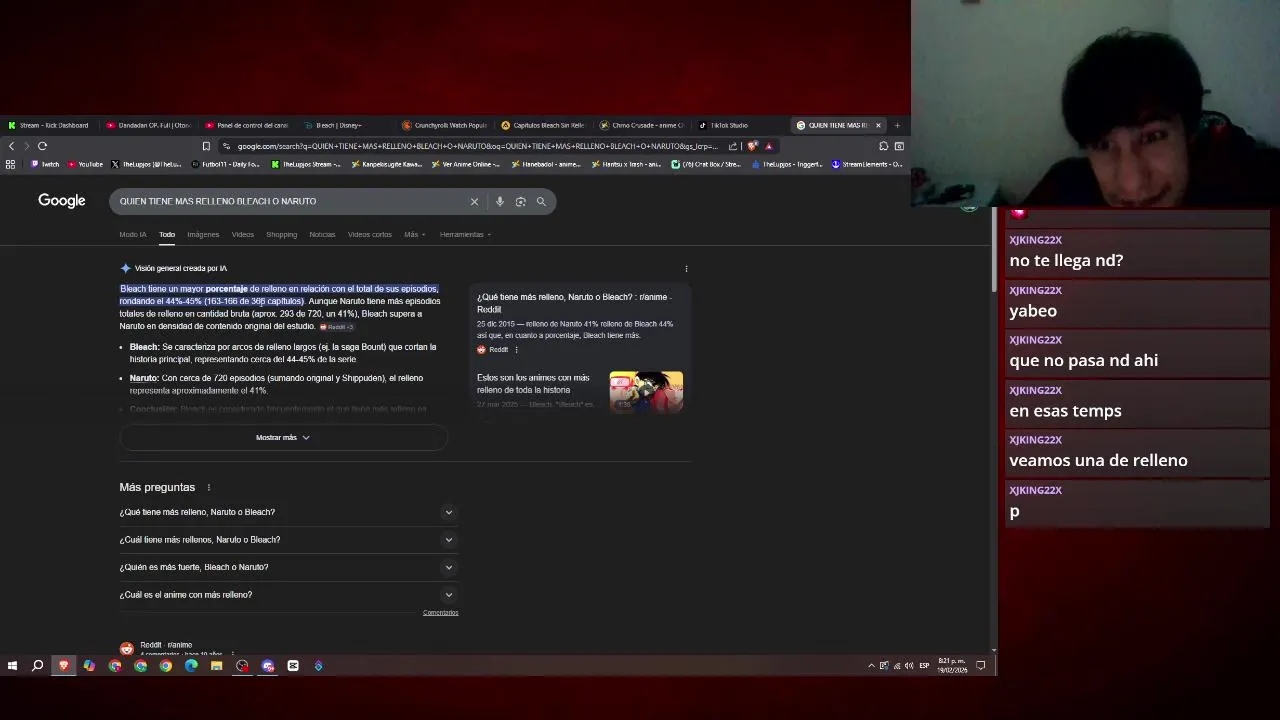Open Microsoft Edge from the taskbar
The height and width of the screenshot is (720, 1280).
(x=191, y=665)
